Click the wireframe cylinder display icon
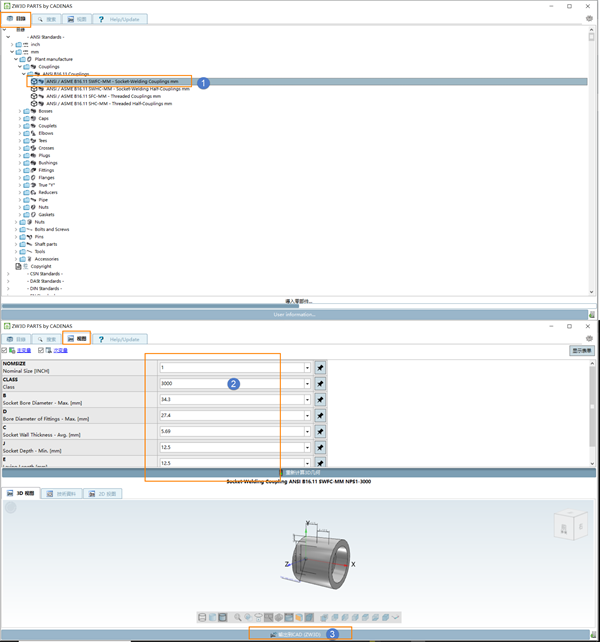 202,617
